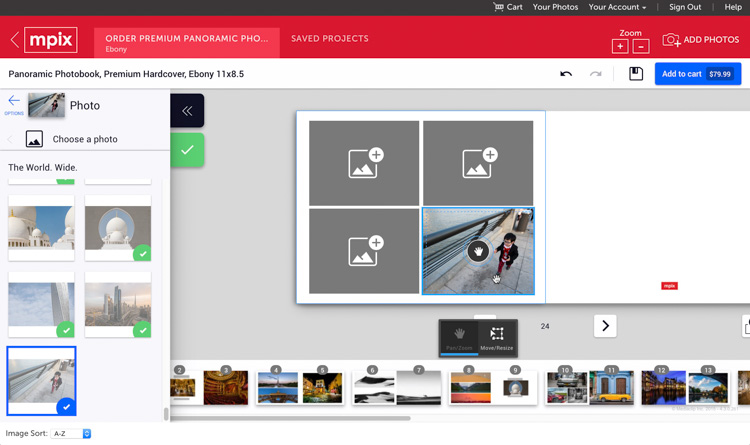750x445 pixels.
Task: Select the Pan/Zoom tool
Action: pyautogui.click(x=459, y=338)
